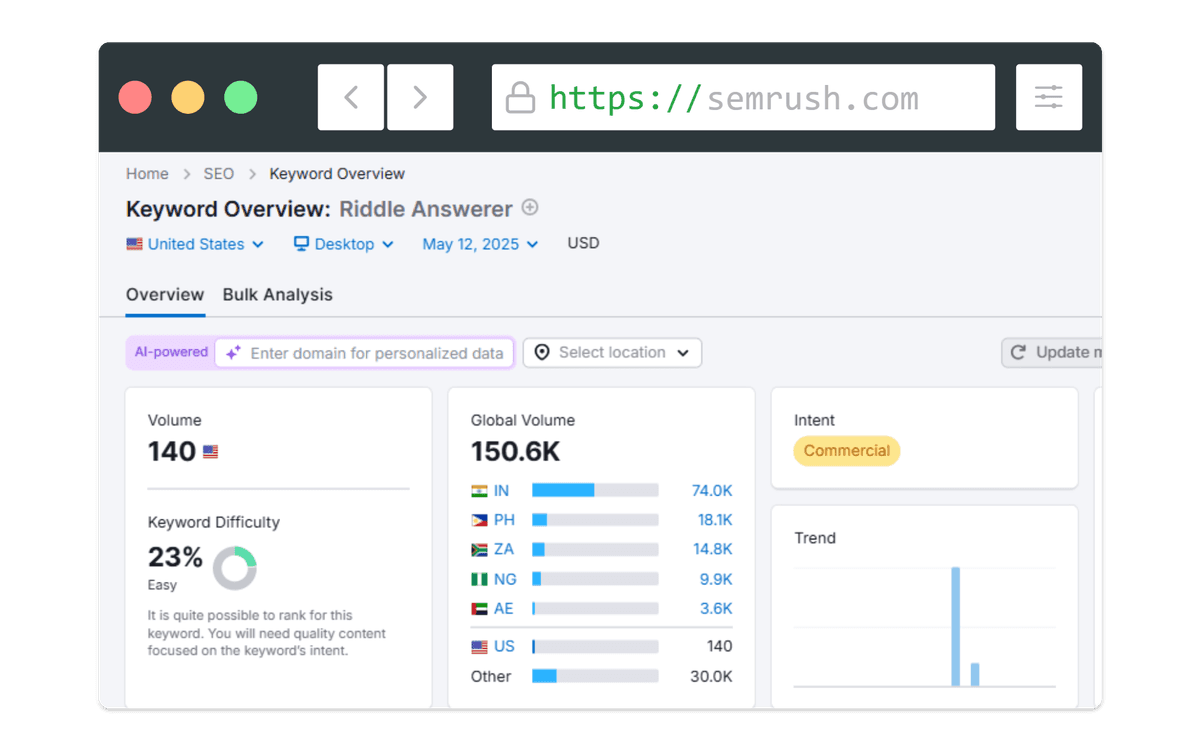
Task: Click the UAE flag icon
Action: 479,608
